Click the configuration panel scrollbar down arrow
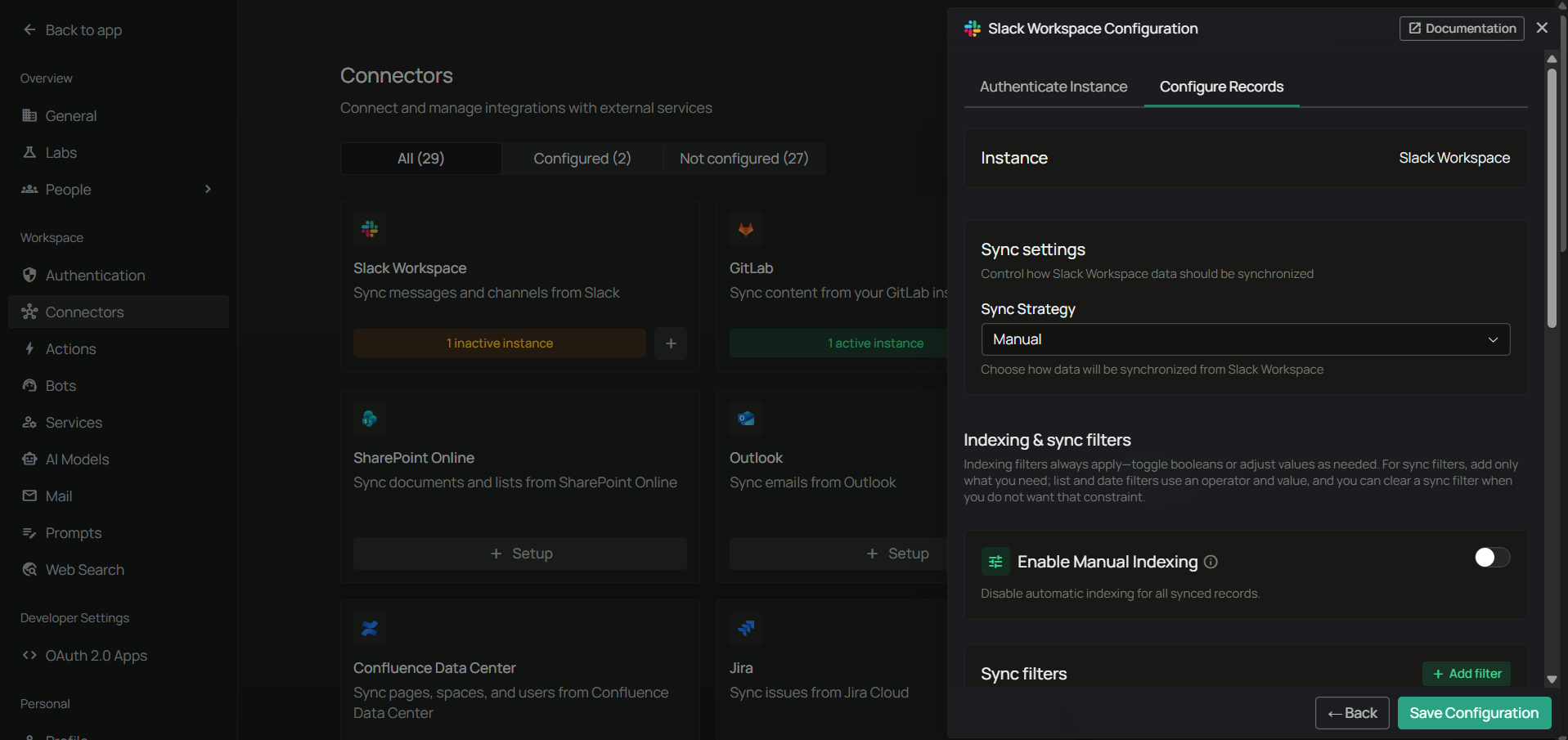 [1552, 679]
